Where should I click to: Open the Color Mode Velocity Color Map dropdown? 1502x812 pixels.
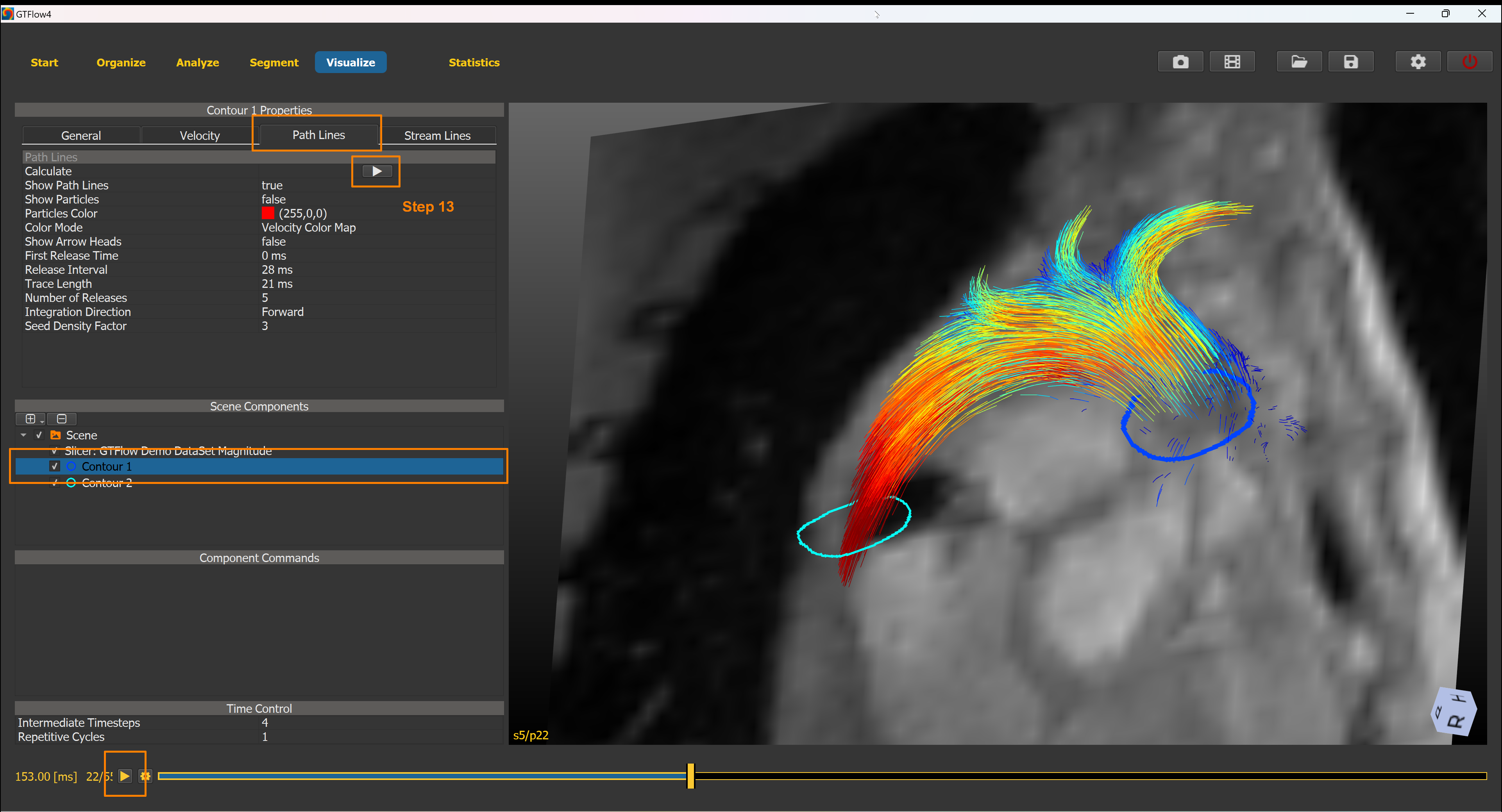(x=377, y=227)
